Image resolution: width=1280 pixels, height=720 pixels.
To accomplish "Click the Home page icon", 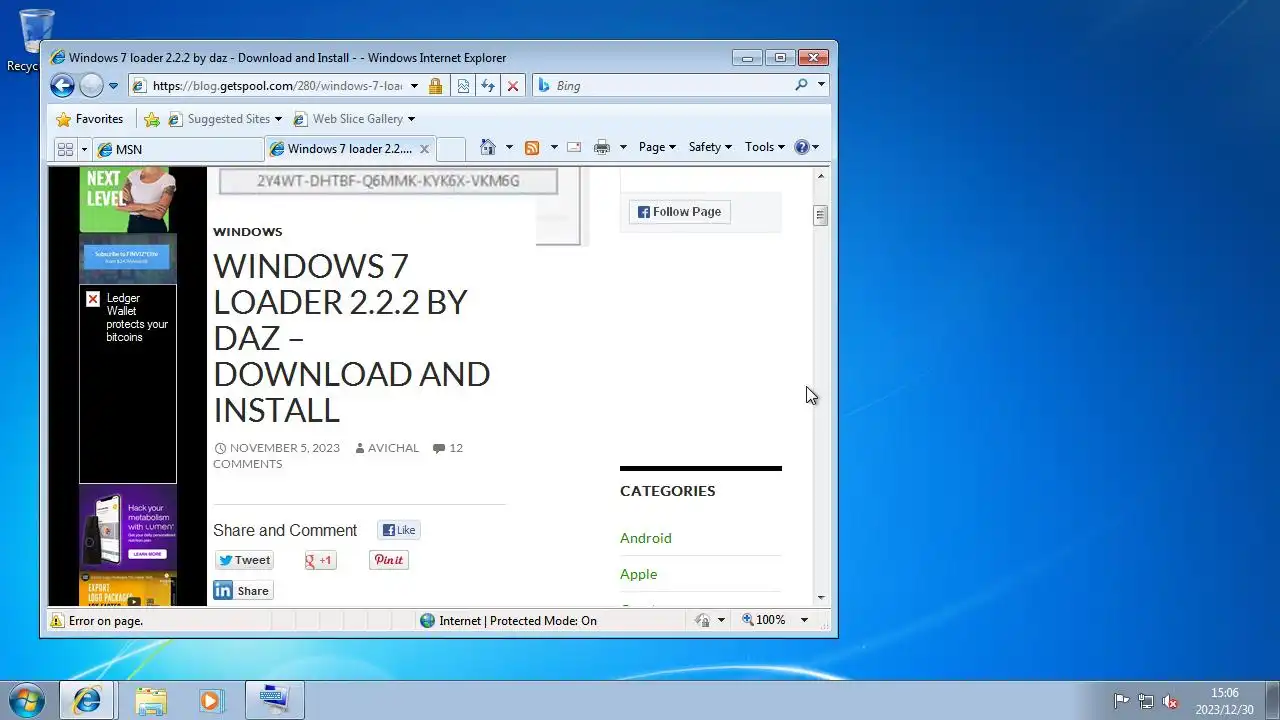I will pyautogui.click(x=488, y=147).
